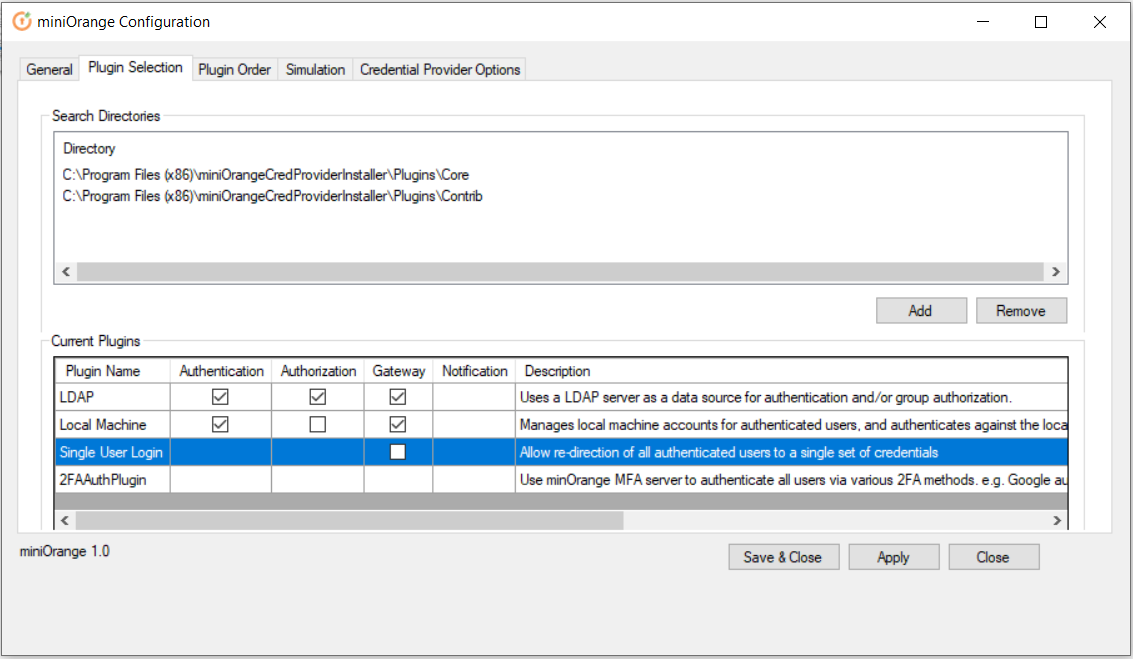The height and width of the screenshot is (659, 1133).
Task: Click the directories horizontal scrollbar track
Action: [x=560, y=272]
